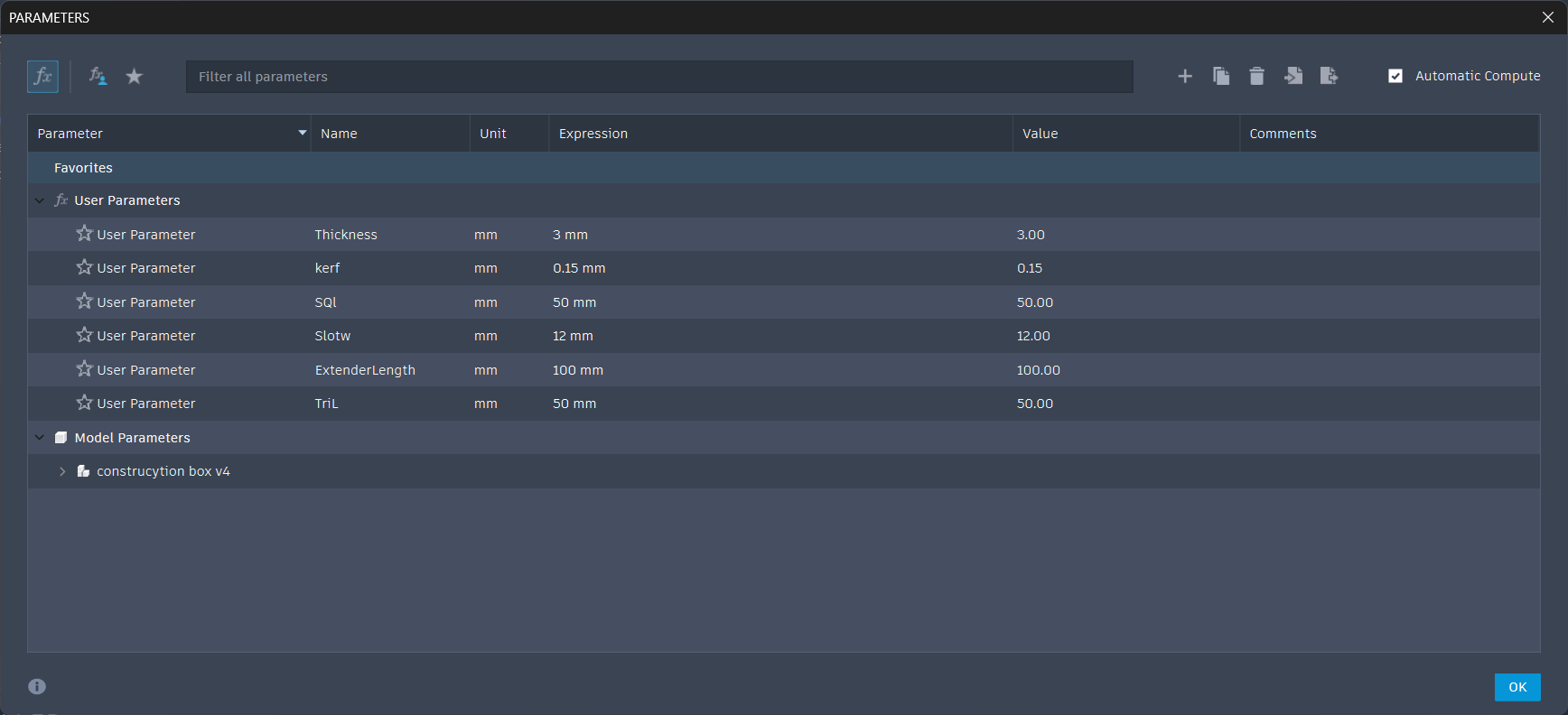
Task: Click the SQl parameter name
Action: [x=325, y=302]
